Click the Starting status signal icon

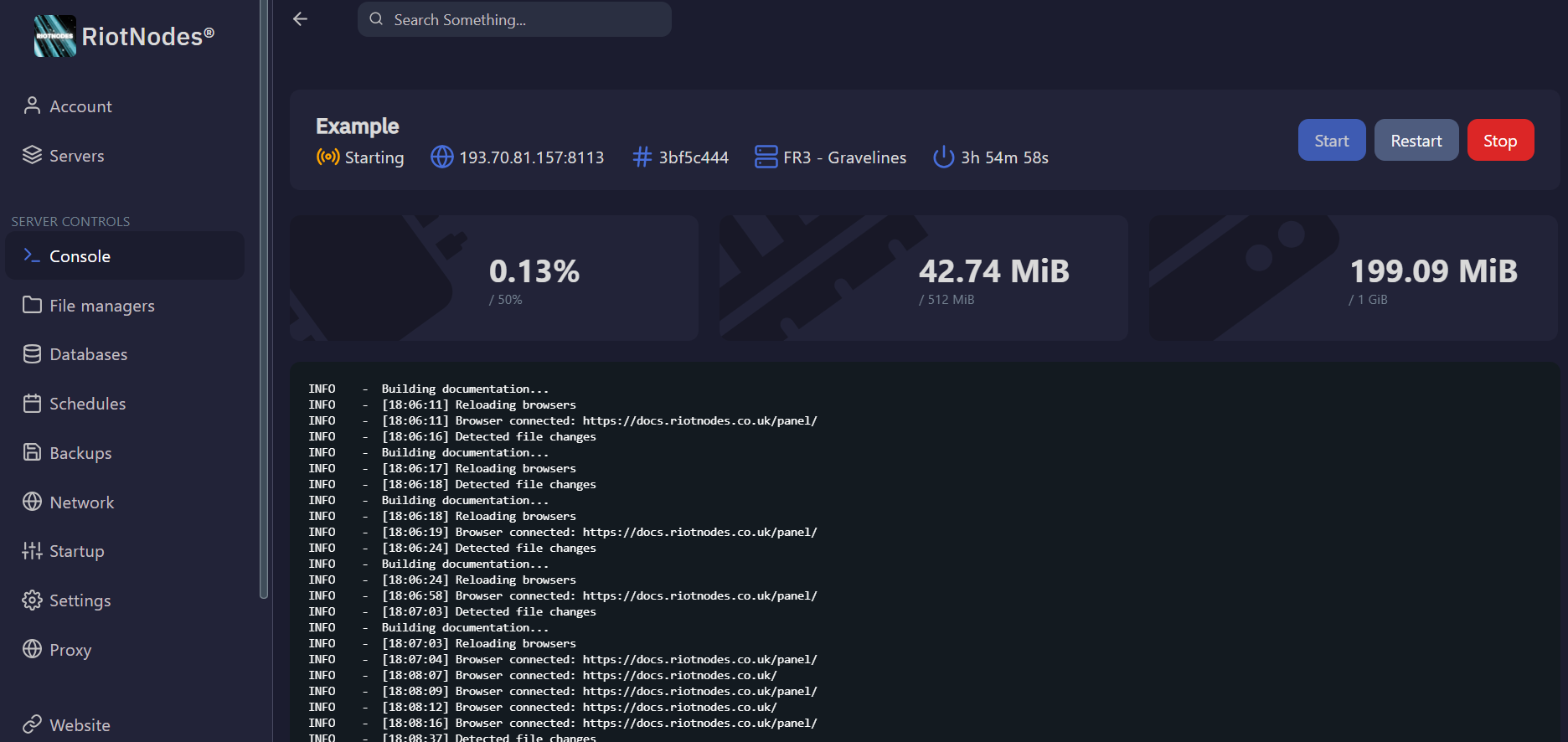click(x=328, y=157)
